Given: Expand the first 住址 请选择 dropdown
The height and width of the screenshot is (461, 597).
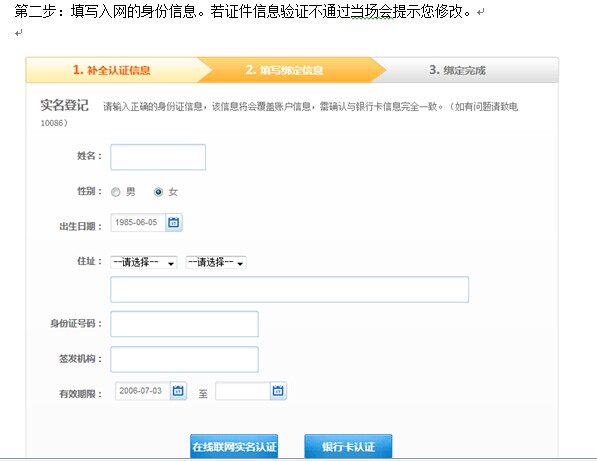Looking at the screenshot, I should (x=144, y=262).
